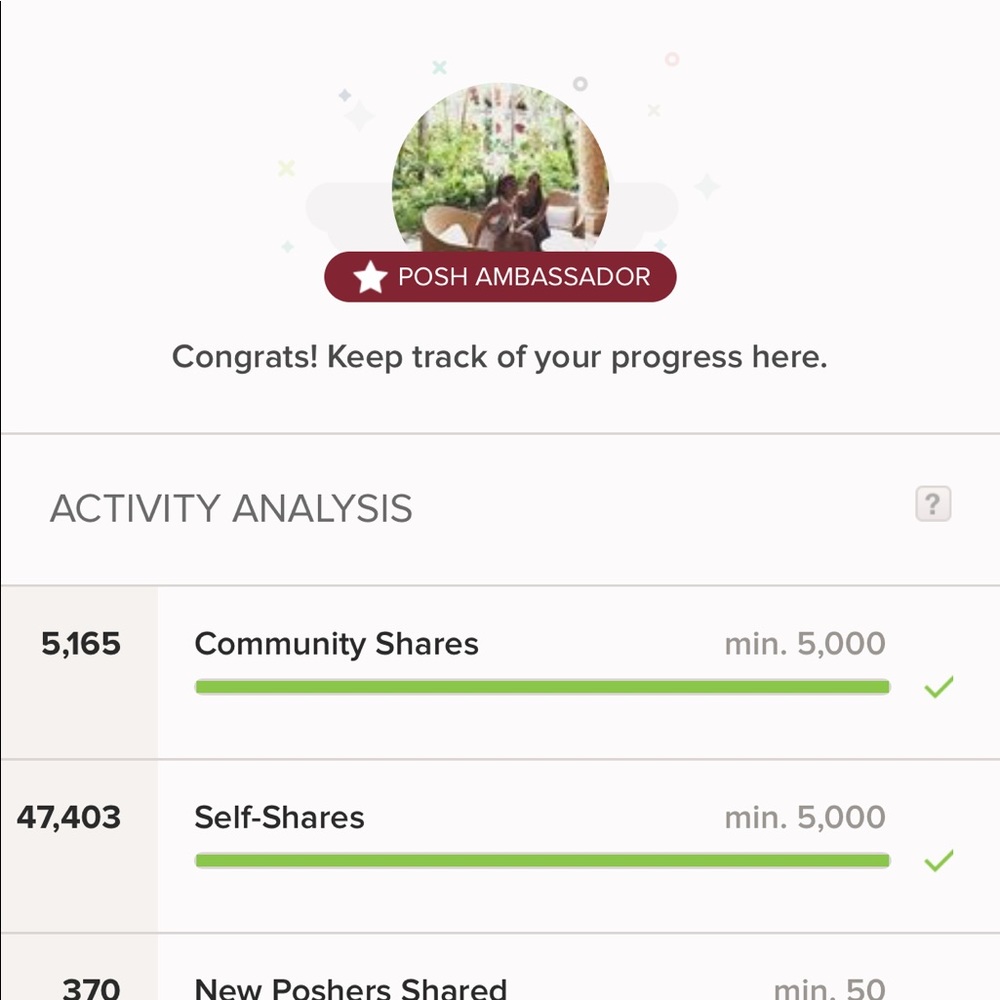1000x1000 pixels.
Task: Click the min. 5,000 label for Community Shares
Action: pos(805,643)
